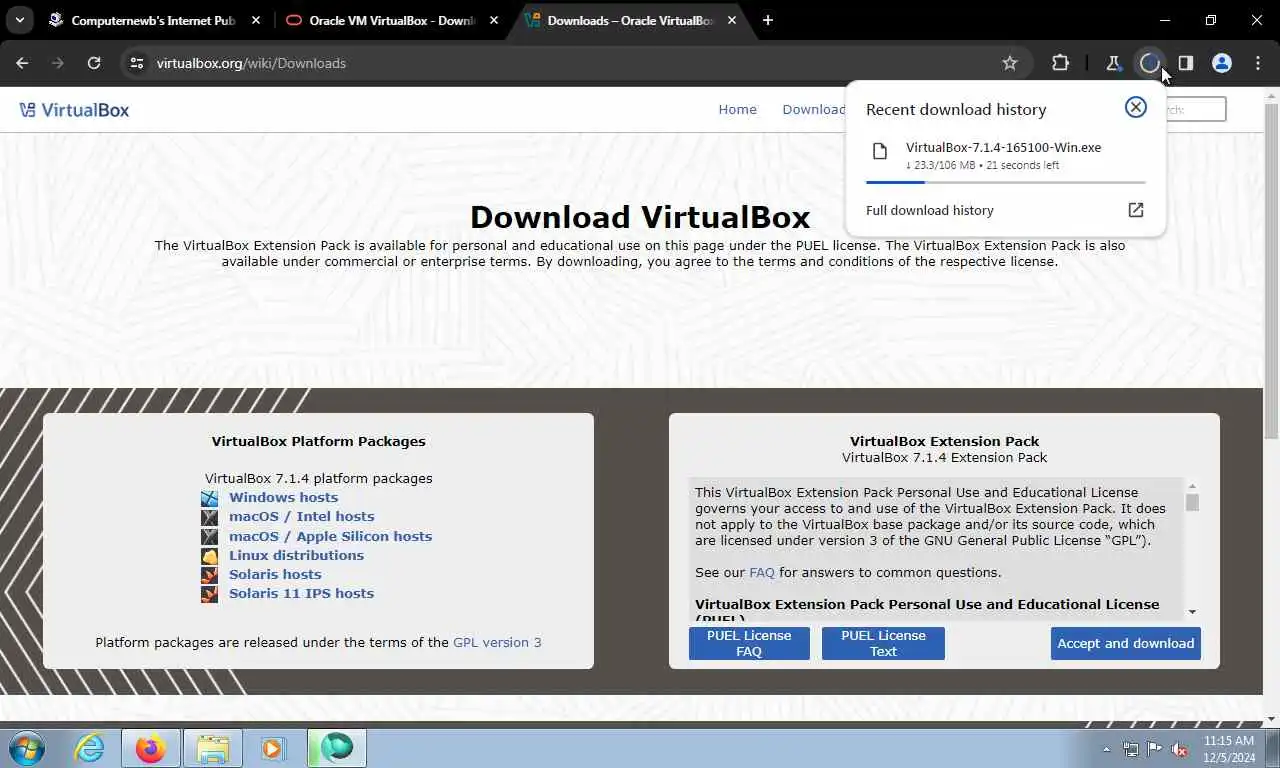The image size is (1280, 768).
Task: Open Linux distributions link
Action: pyautogui.click(x=296, y=555)
